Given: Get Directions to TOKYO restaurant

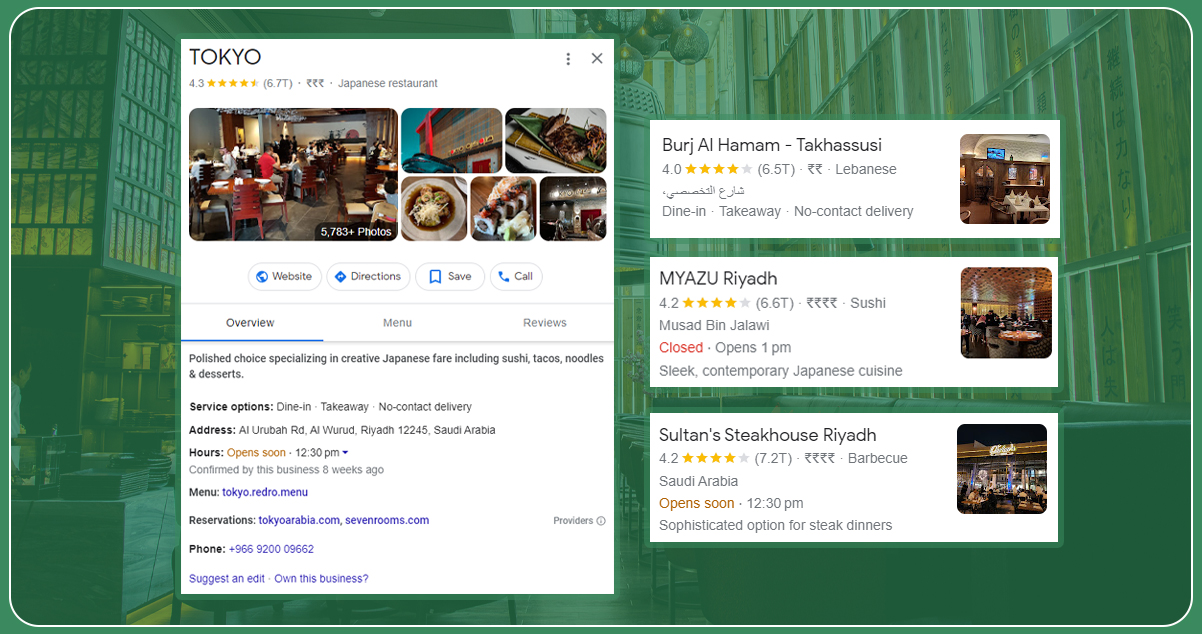Looking at the screenshot, I should coord(368,277).
